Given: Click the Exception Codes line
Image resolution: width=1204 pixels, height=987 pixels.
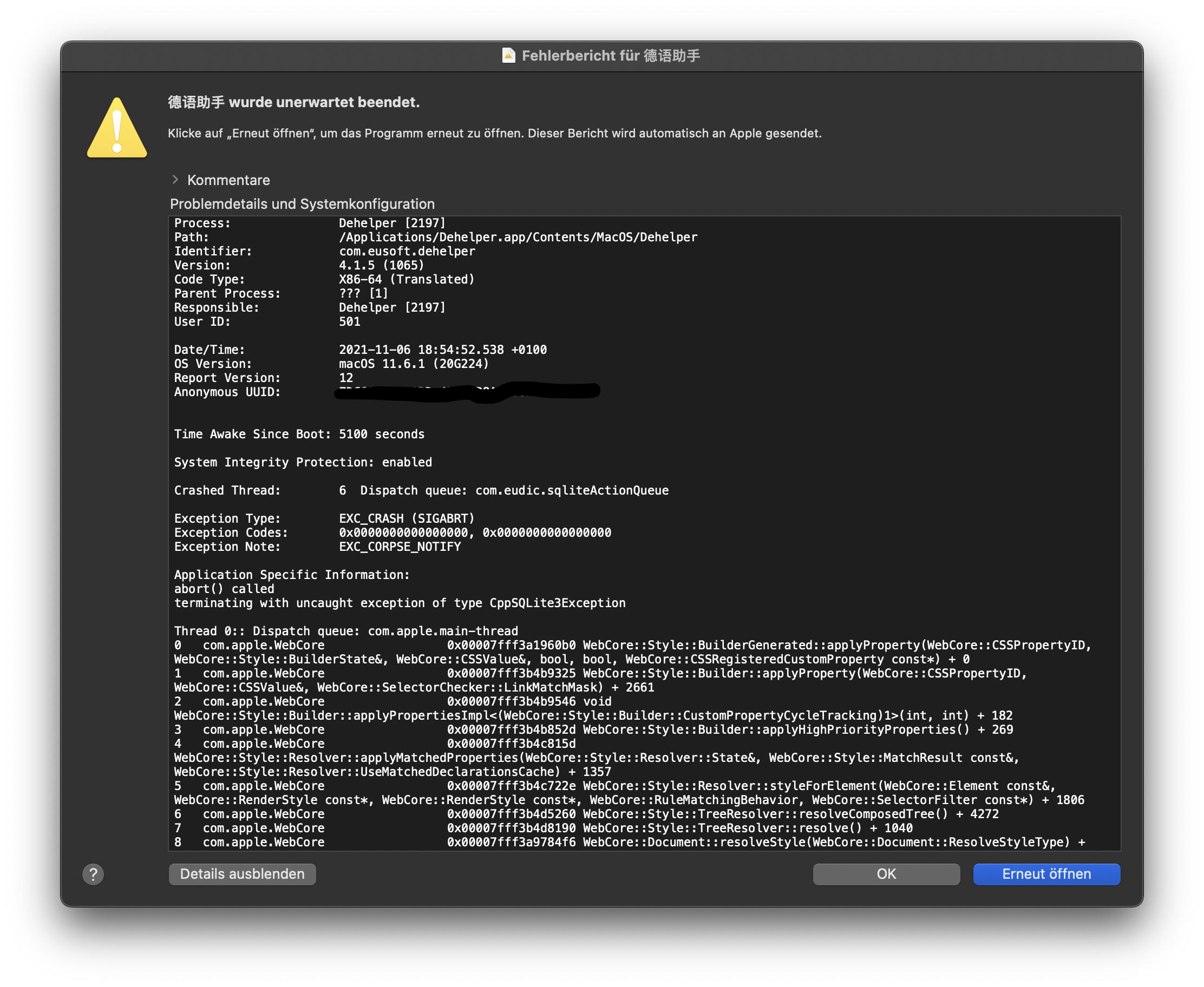Looking at the screenshot, I should (x=393, y=532).
